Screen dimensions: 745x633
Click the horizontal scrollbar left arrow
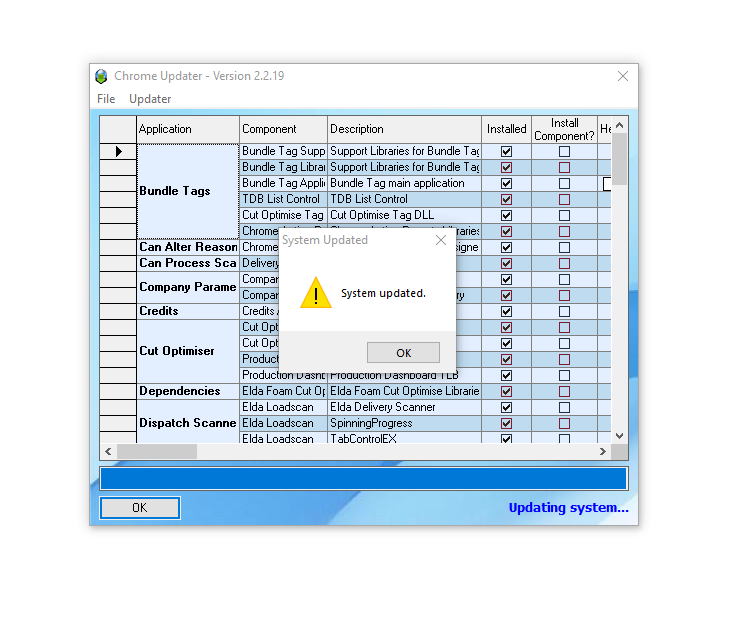point(107,452)
